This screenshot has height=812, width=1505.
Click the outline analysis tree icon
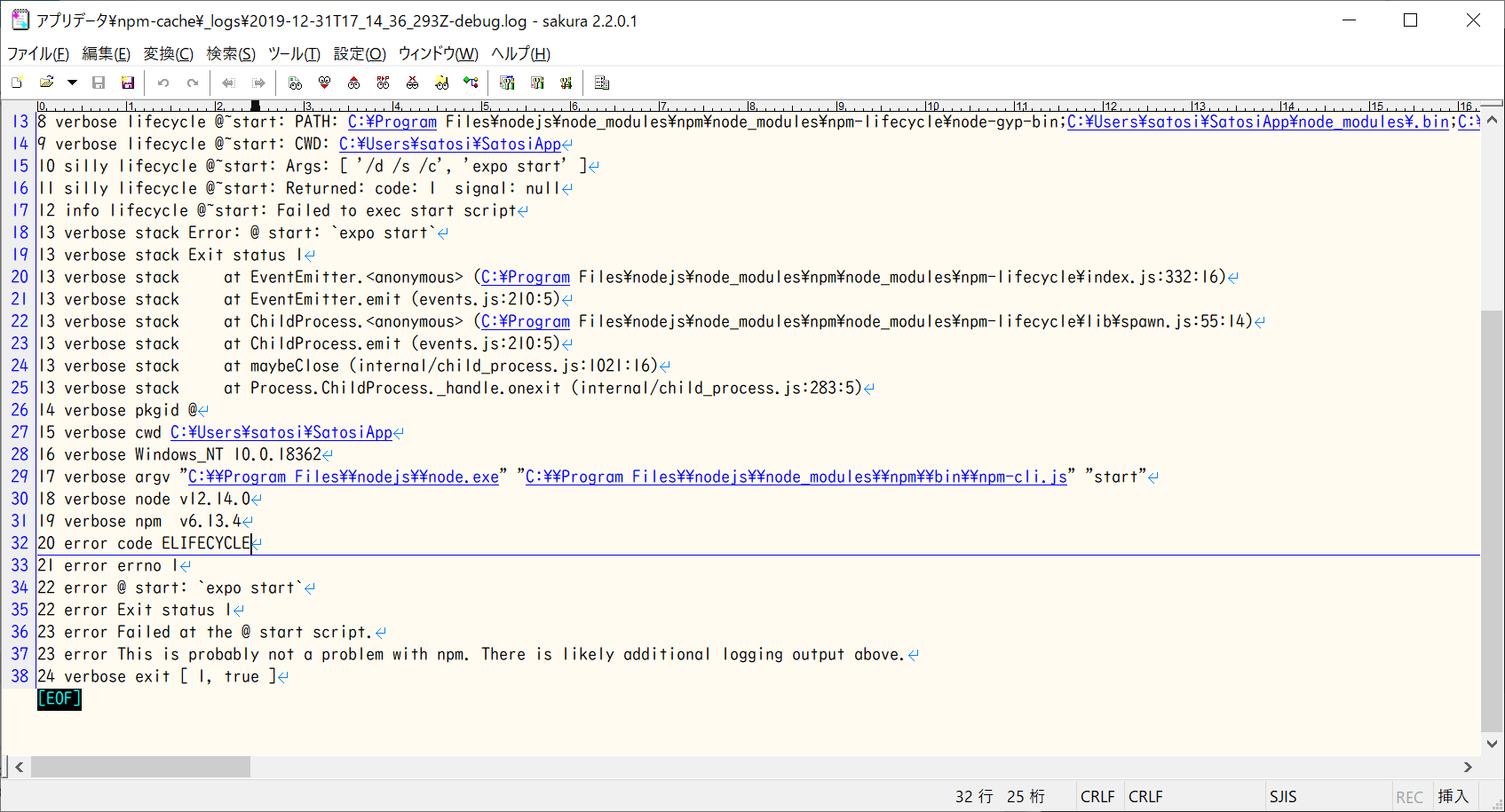[x=471, y=83]
